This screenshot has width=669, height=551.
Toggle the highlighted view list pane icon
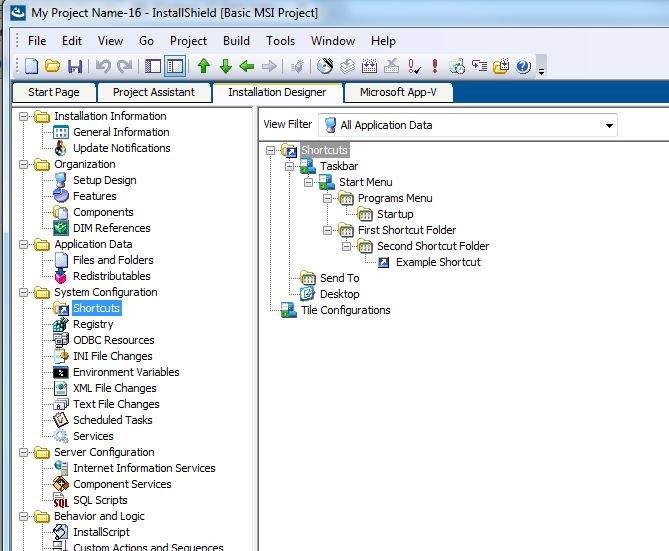[x=175, y=66]
